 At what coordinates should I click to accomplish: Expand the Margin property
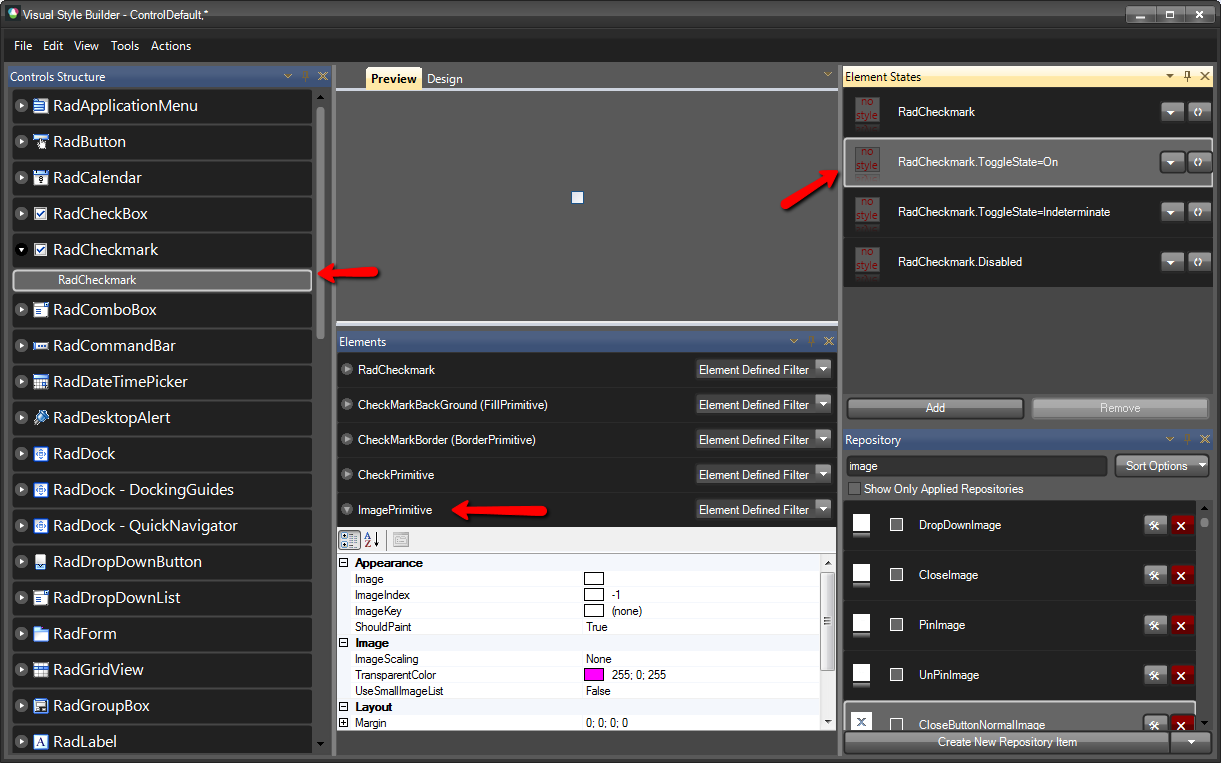pyautogui.click(x=344, y=723)
